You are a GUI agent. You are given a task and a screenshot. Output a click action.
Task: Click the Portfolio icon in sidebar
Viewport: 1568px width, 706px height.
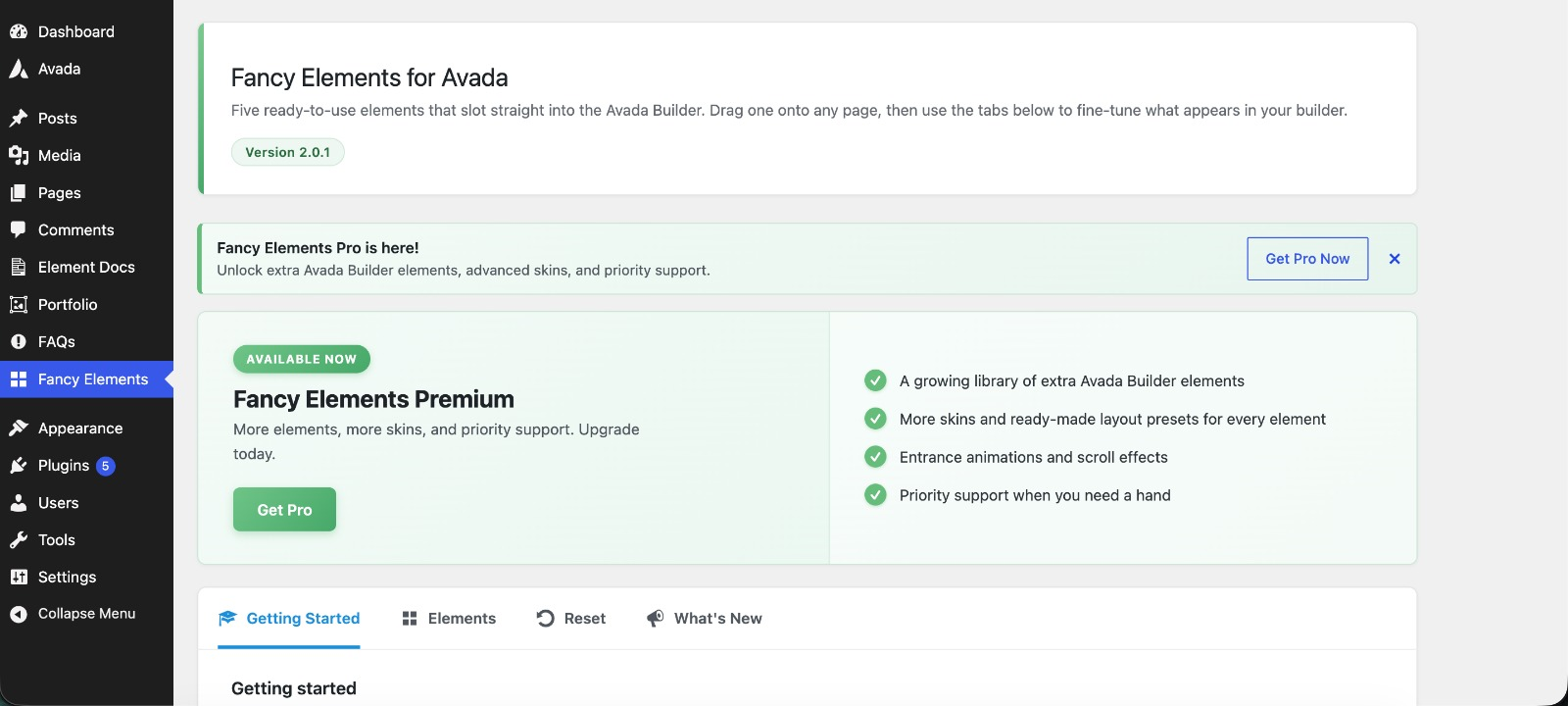click(18, 304)
